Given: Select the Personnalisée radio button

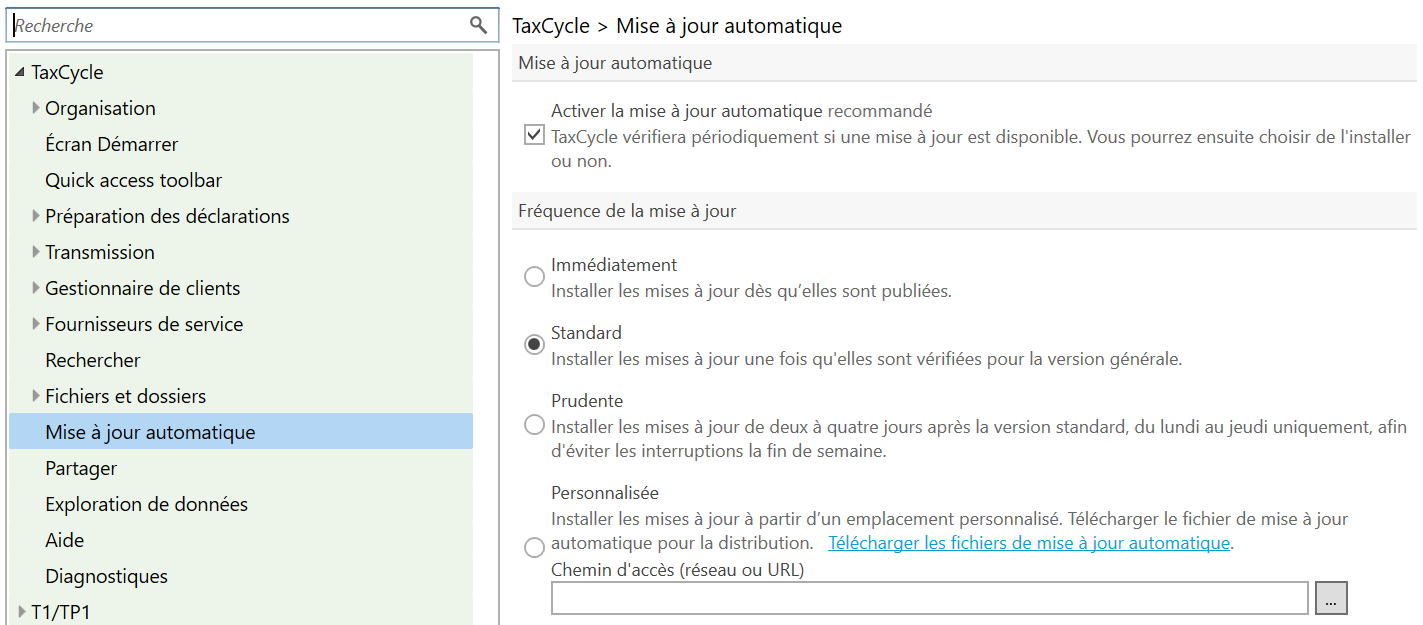Looking at the screenshot, I should click(535, 547).
